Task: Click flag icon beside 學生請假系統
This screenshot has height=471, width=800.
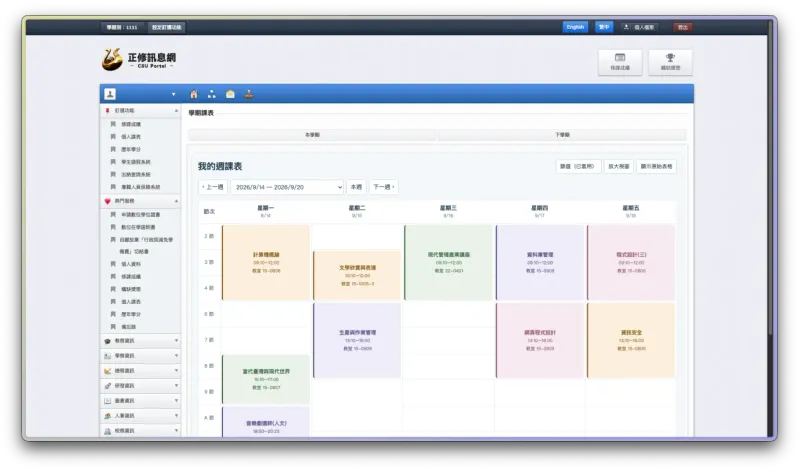Action: [113, 162]
